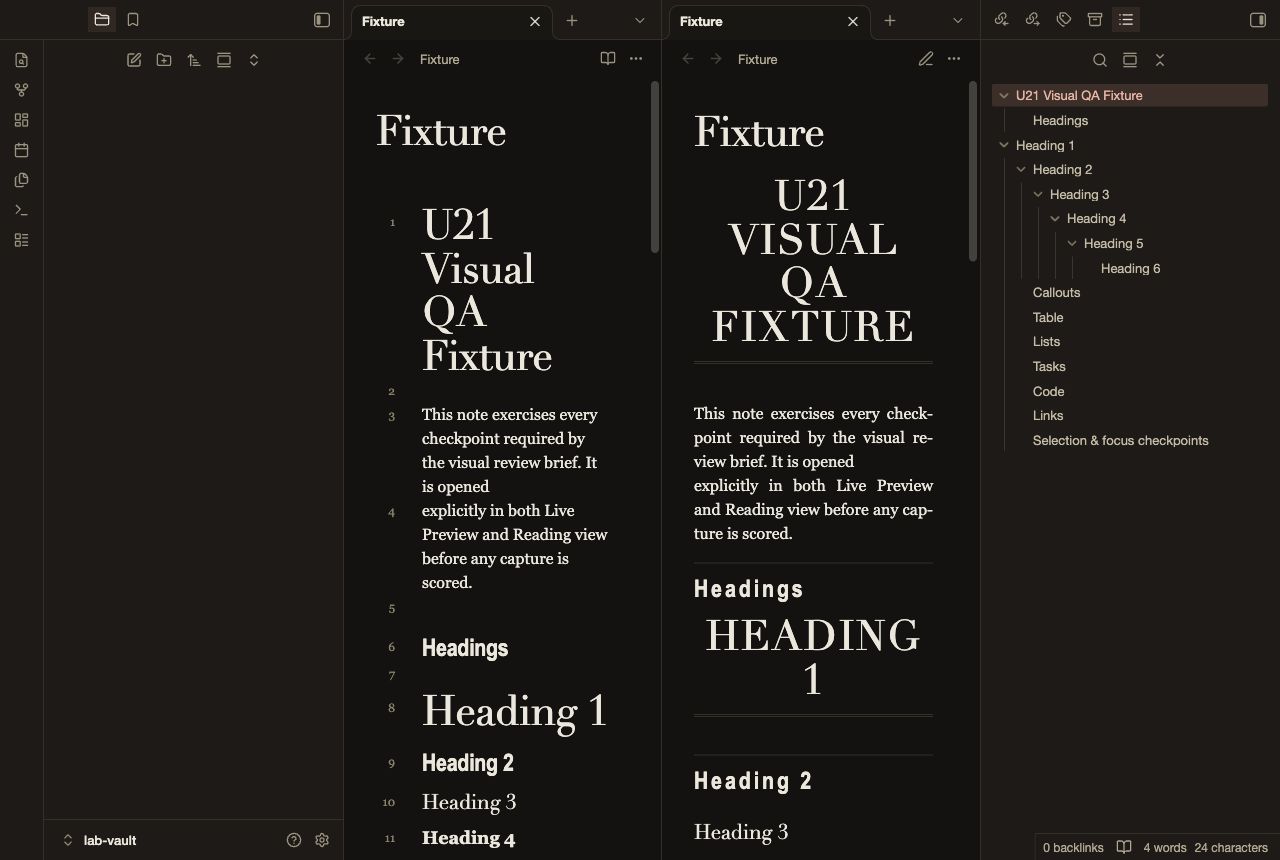The height and width of the screenshot is (860, 1280).
Task: Open the archive box panel icon
Action: pyautogui.click(x=1095, y=20)
